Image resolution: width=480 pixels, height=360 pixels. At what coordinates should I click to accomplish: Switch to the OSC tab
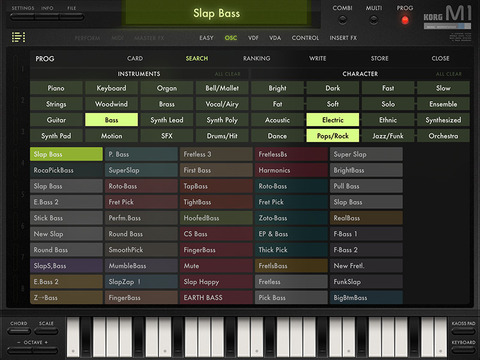click(x=231, y=38)
